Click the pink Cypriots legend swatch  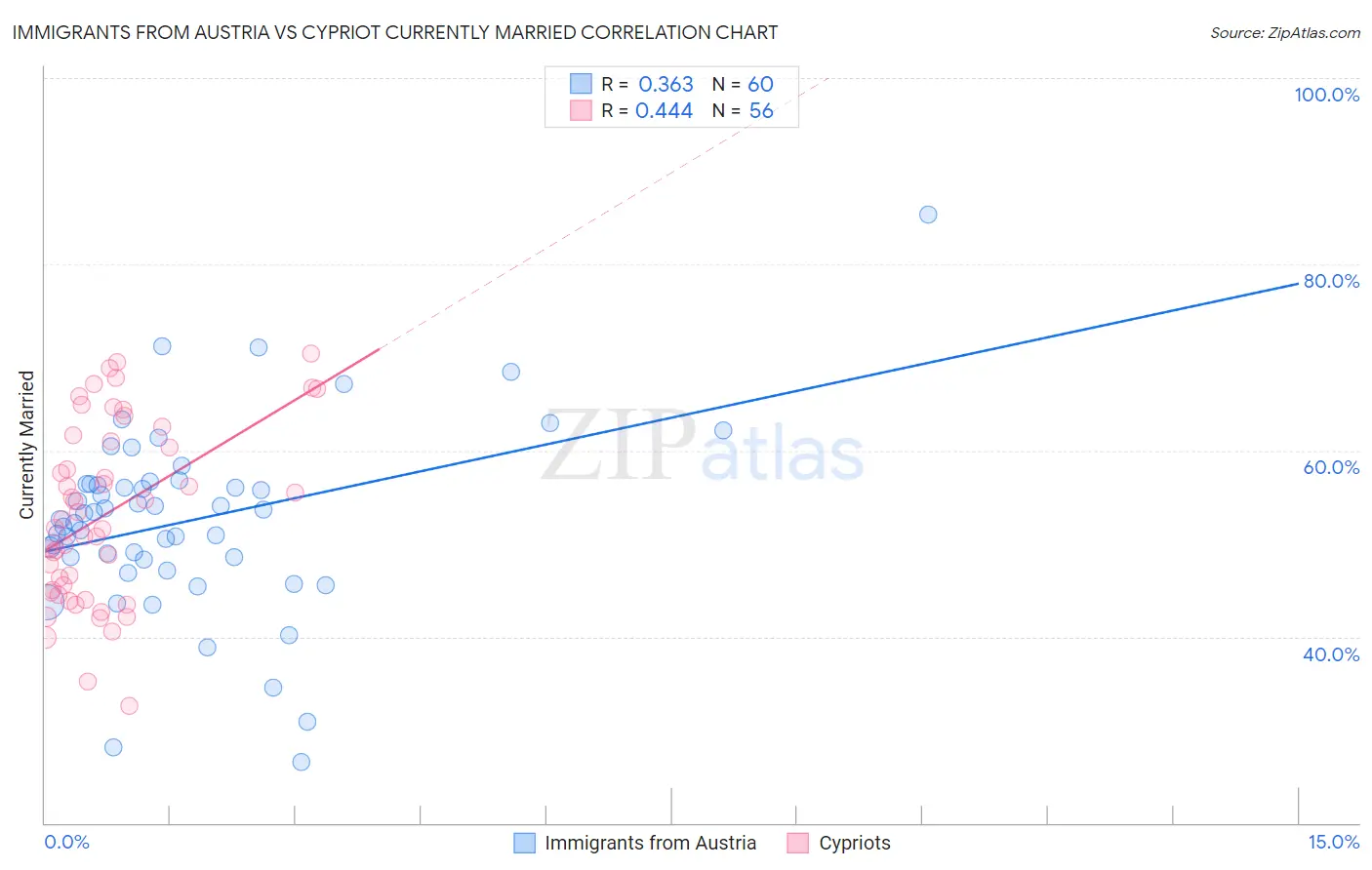point(798,843)
